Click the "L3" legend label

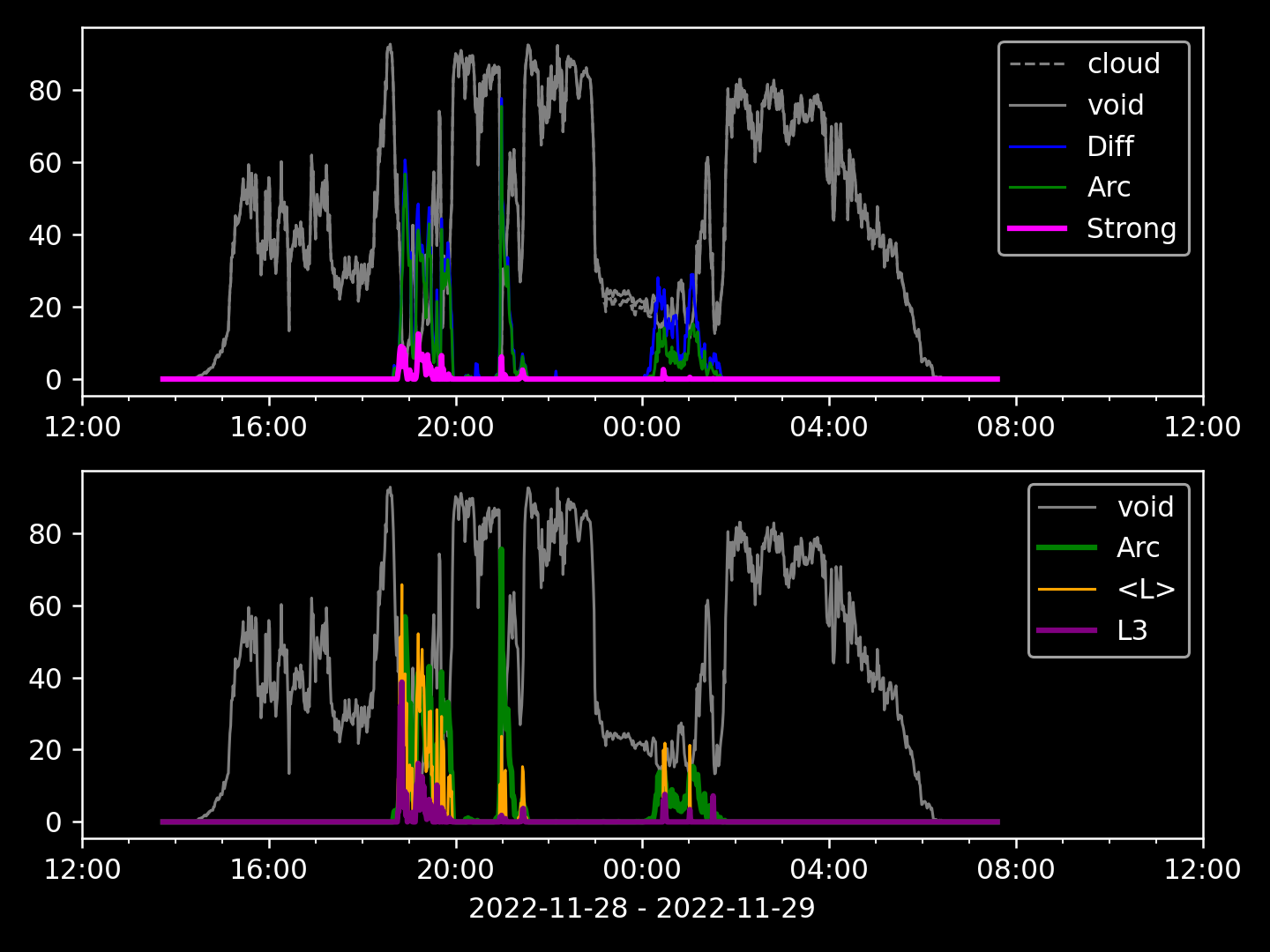(x=1132, y=630)
